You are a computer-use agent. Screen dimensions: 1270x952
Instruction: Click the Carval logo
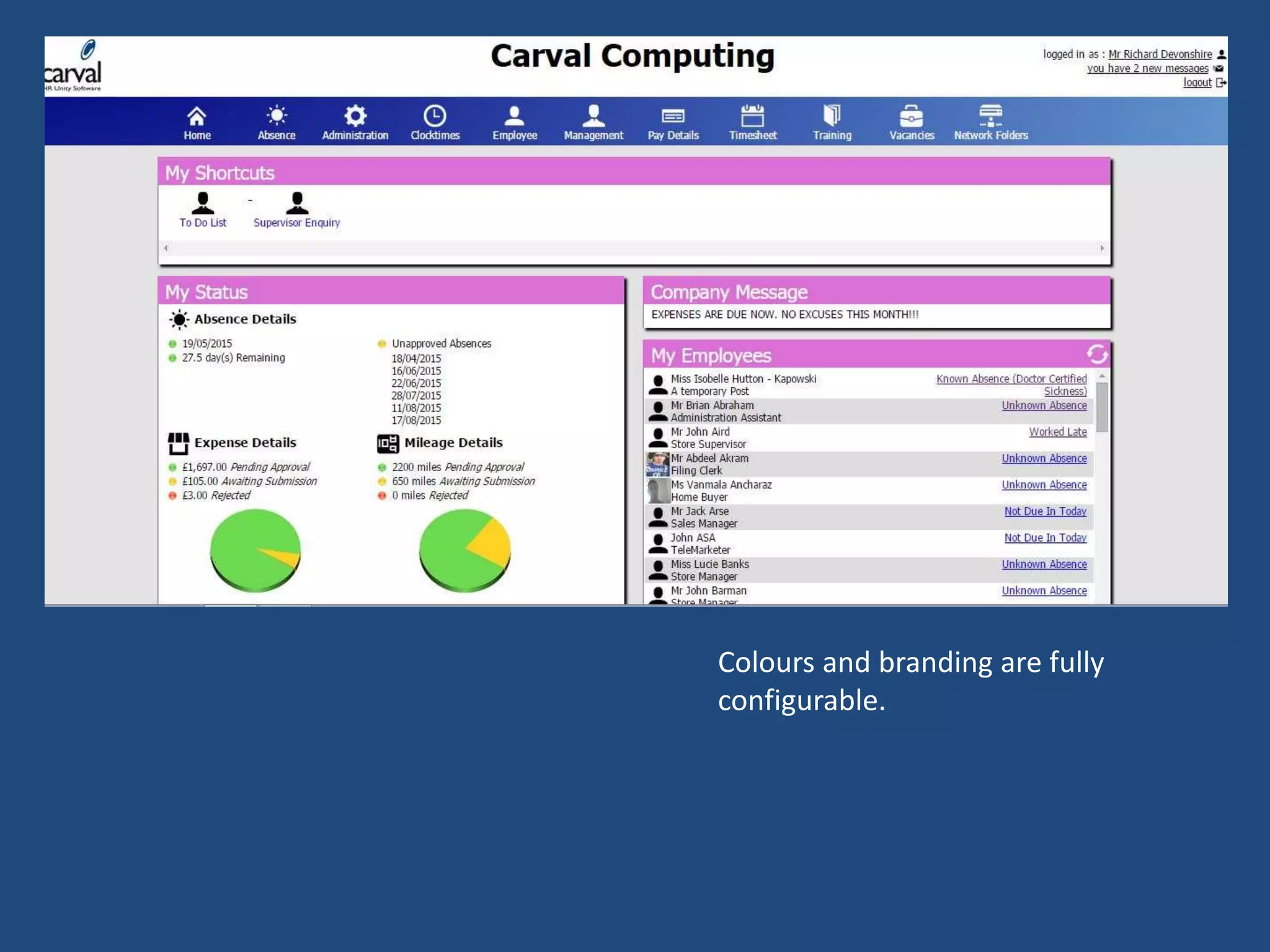pos(73,66)
